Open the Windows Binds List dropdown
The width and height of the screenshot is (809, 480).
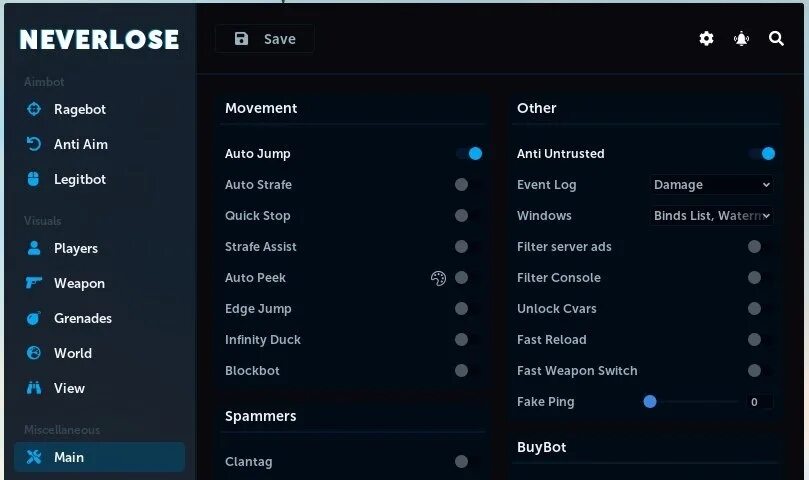point(712,215)
